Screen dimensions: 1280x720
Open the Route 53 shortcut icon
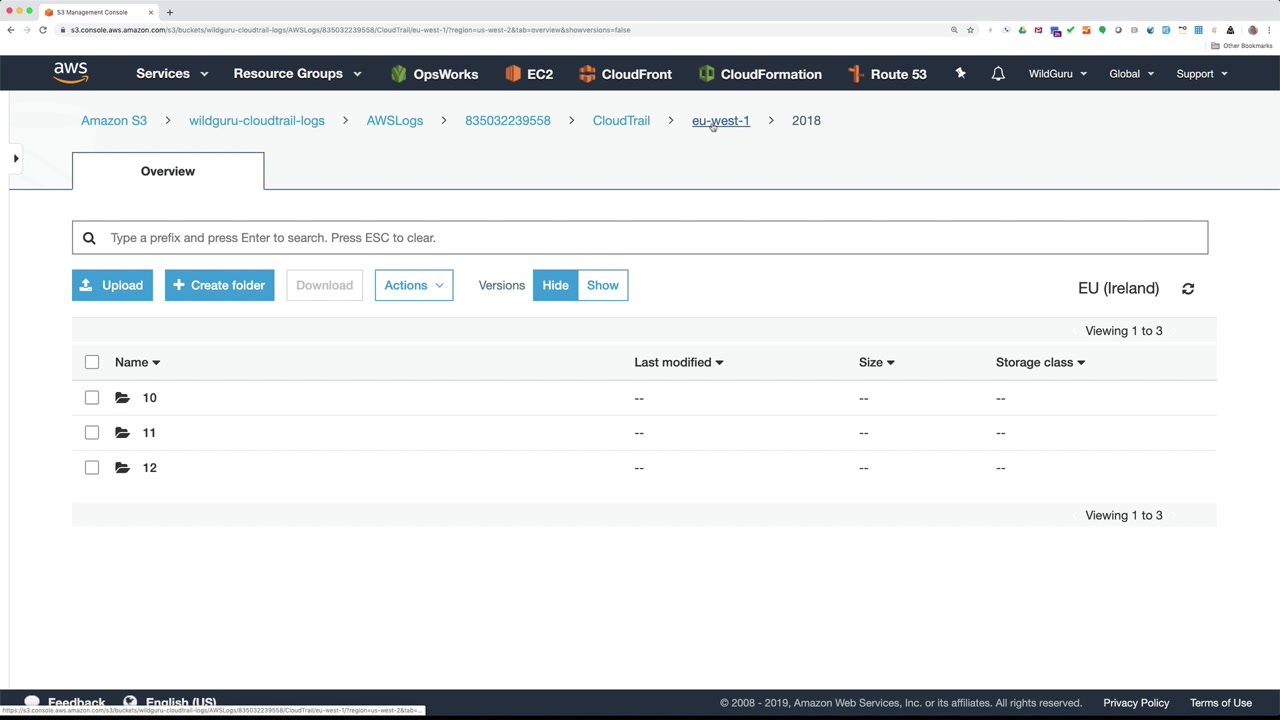pos(855,74)
